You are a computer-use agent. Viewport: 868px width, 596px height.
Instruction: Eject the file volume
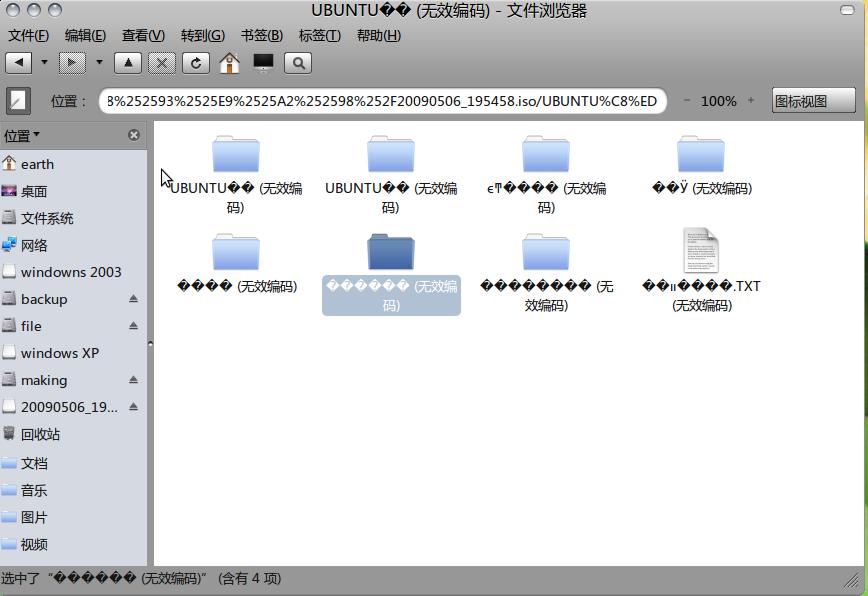pos(133,326)
